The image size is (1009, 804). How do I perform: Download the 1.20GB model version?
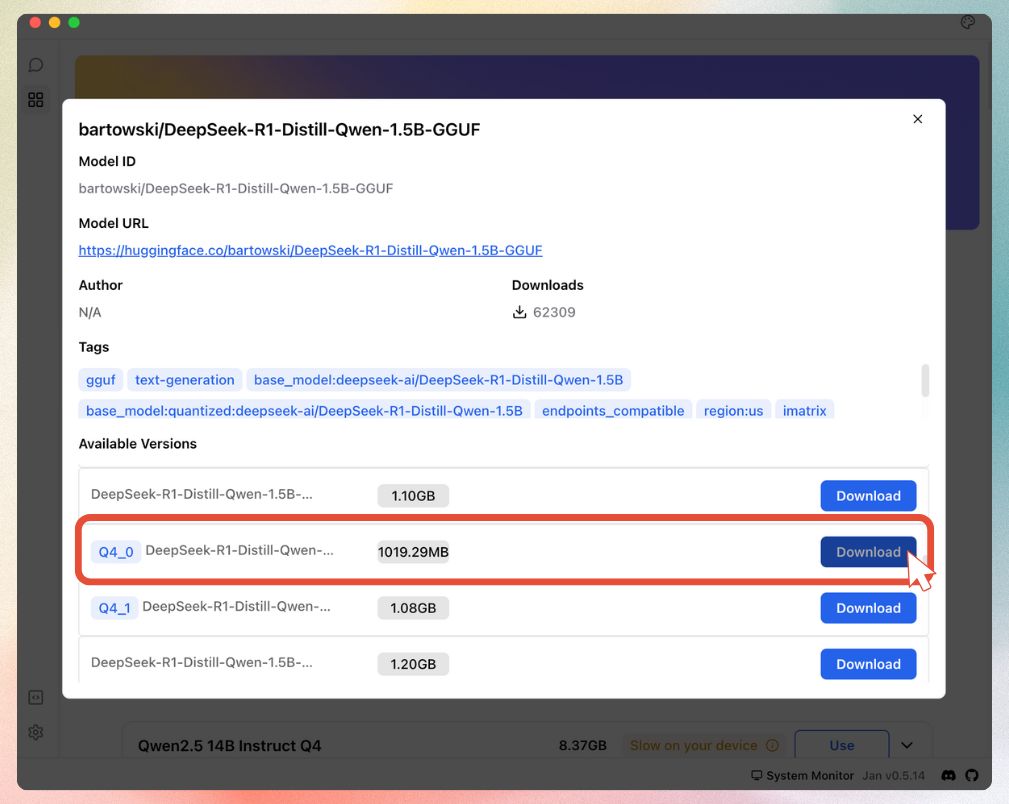tap(868, 664)
